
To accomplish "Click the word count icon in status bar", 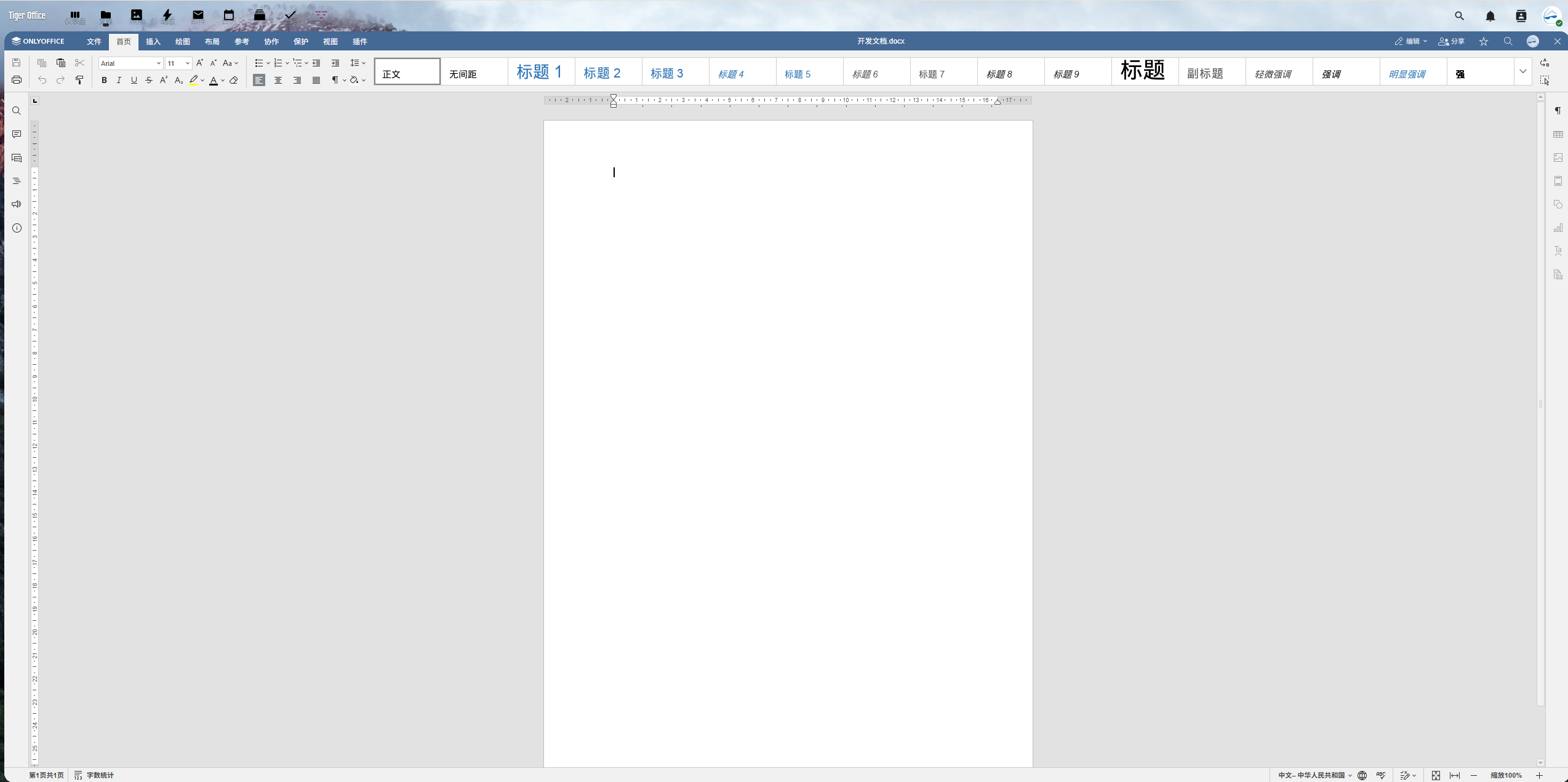I will click(x=78, y=775).
